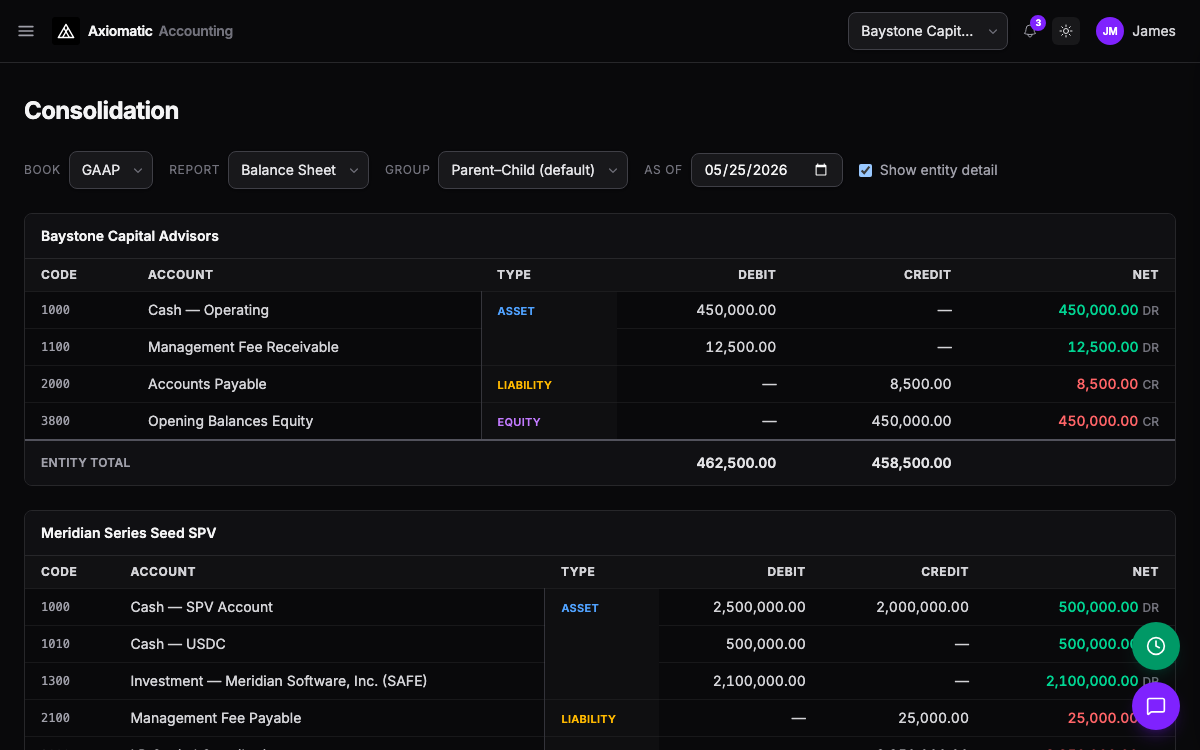The image size is (1200, 750).
Task: Click account code 2100
Action: point(55,718)
